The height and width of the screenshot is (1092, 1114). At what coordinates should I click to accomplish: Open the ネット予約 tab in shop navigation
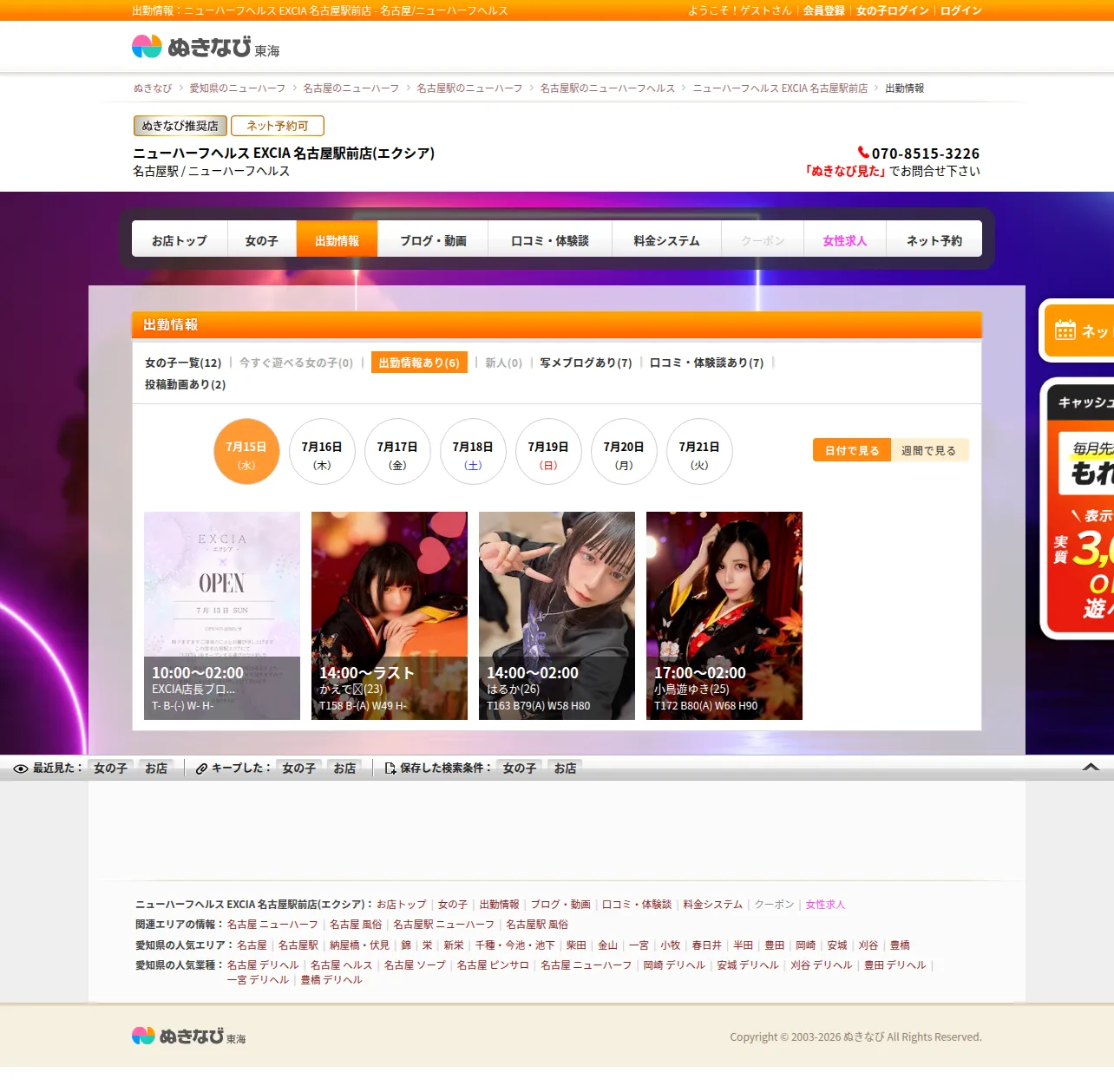934,240
